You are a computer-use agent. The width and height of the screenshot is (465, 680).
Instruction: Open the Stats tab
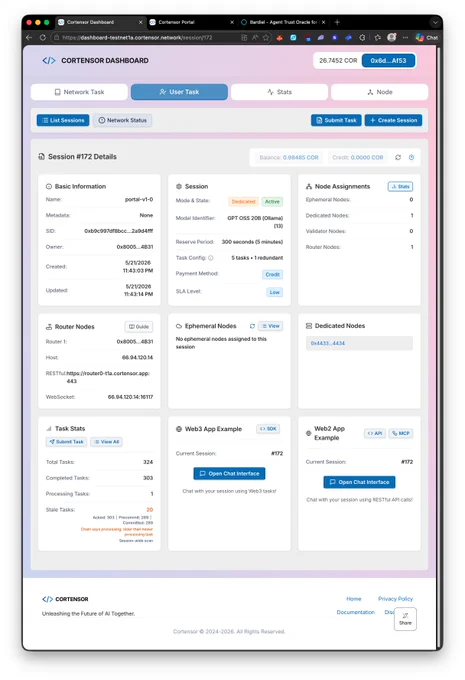tap(279, 92)
